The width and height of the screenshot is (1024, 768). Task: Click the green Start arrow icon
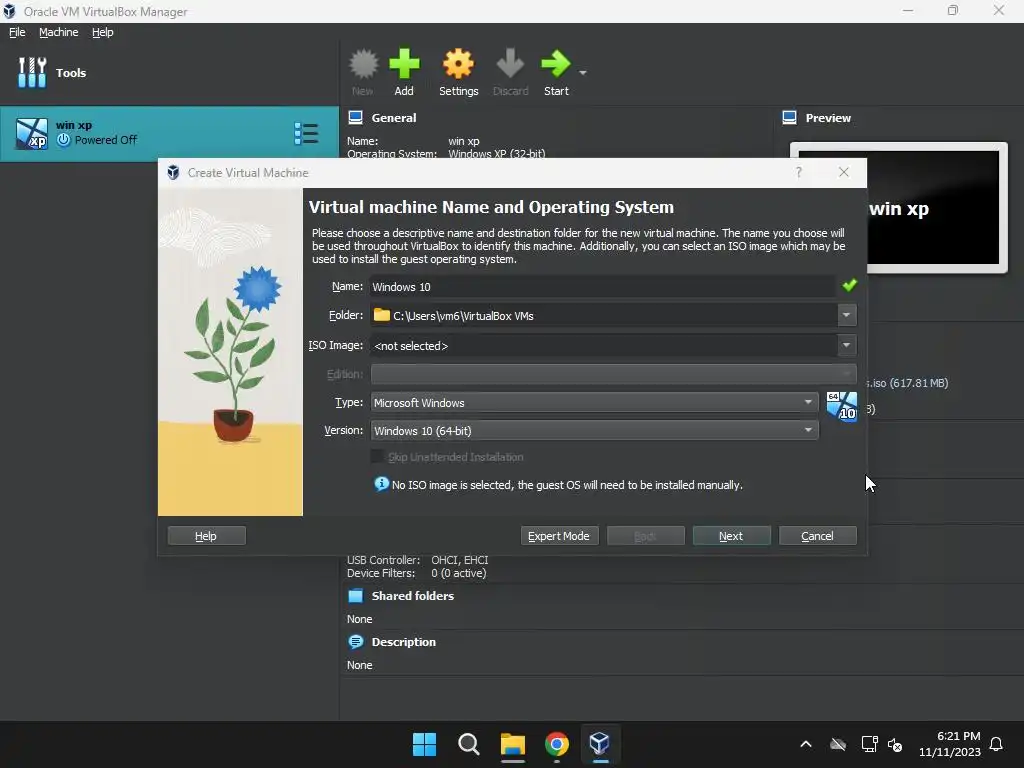tap(556, 64)
